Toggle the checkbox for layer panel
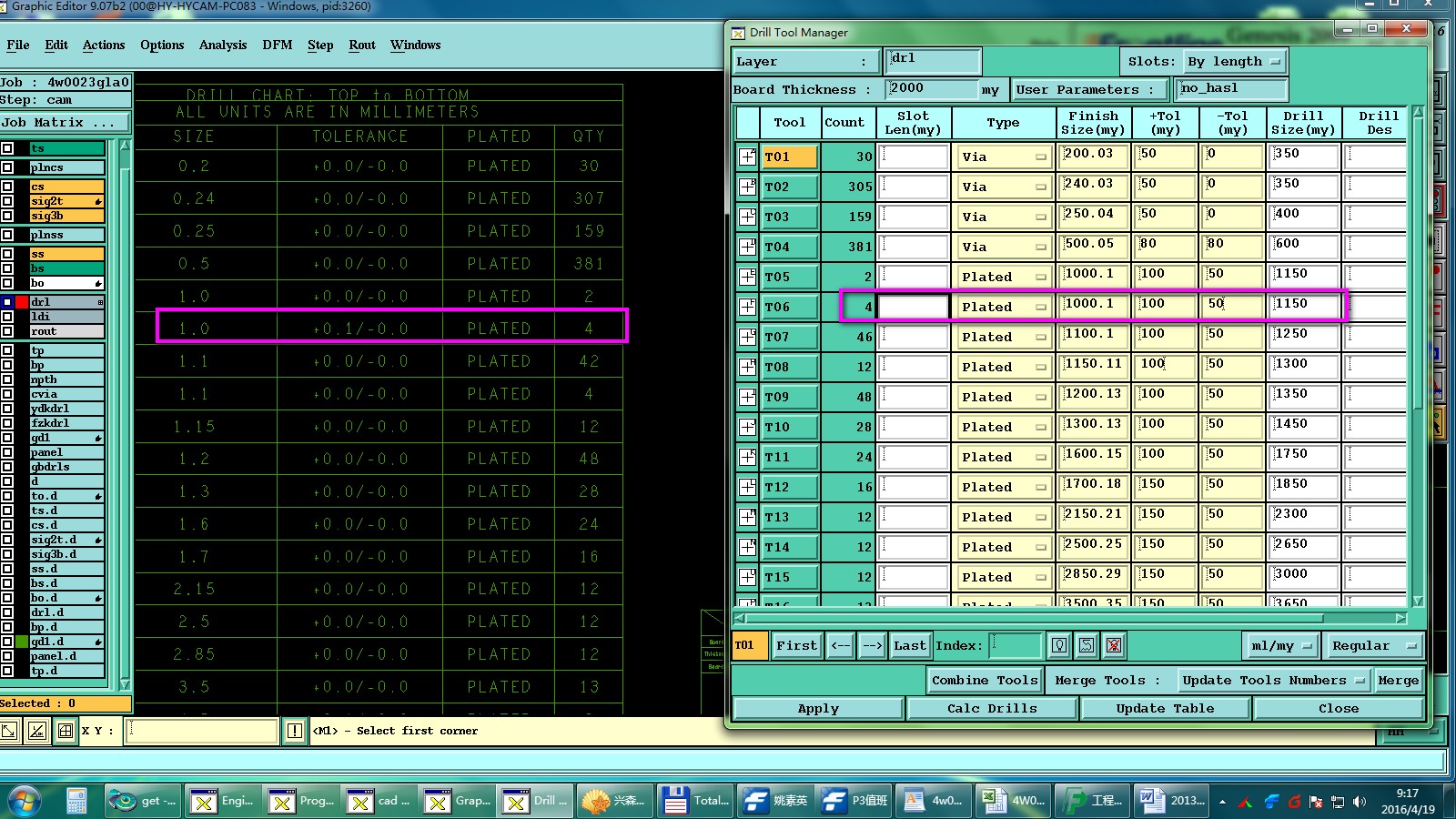 coord(7,452)
